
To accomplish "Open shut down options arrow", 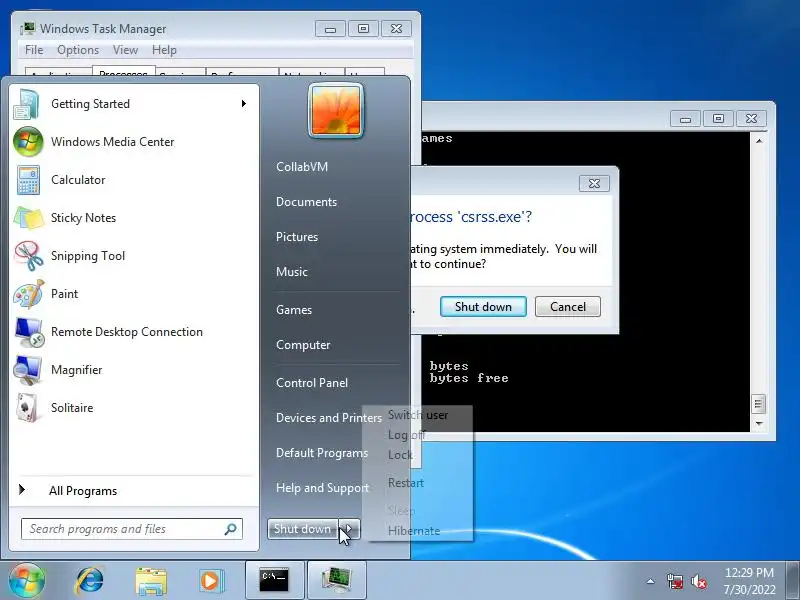I will click(x=350, y=529).
